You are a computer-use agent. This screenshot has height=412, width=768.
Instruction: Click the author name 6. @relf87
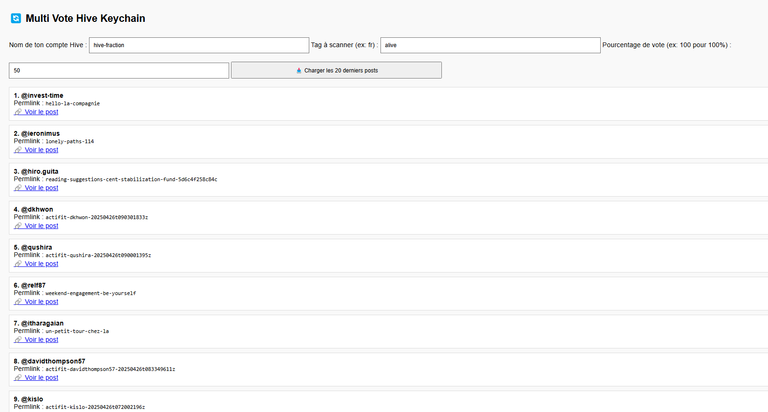pos(29,285)
